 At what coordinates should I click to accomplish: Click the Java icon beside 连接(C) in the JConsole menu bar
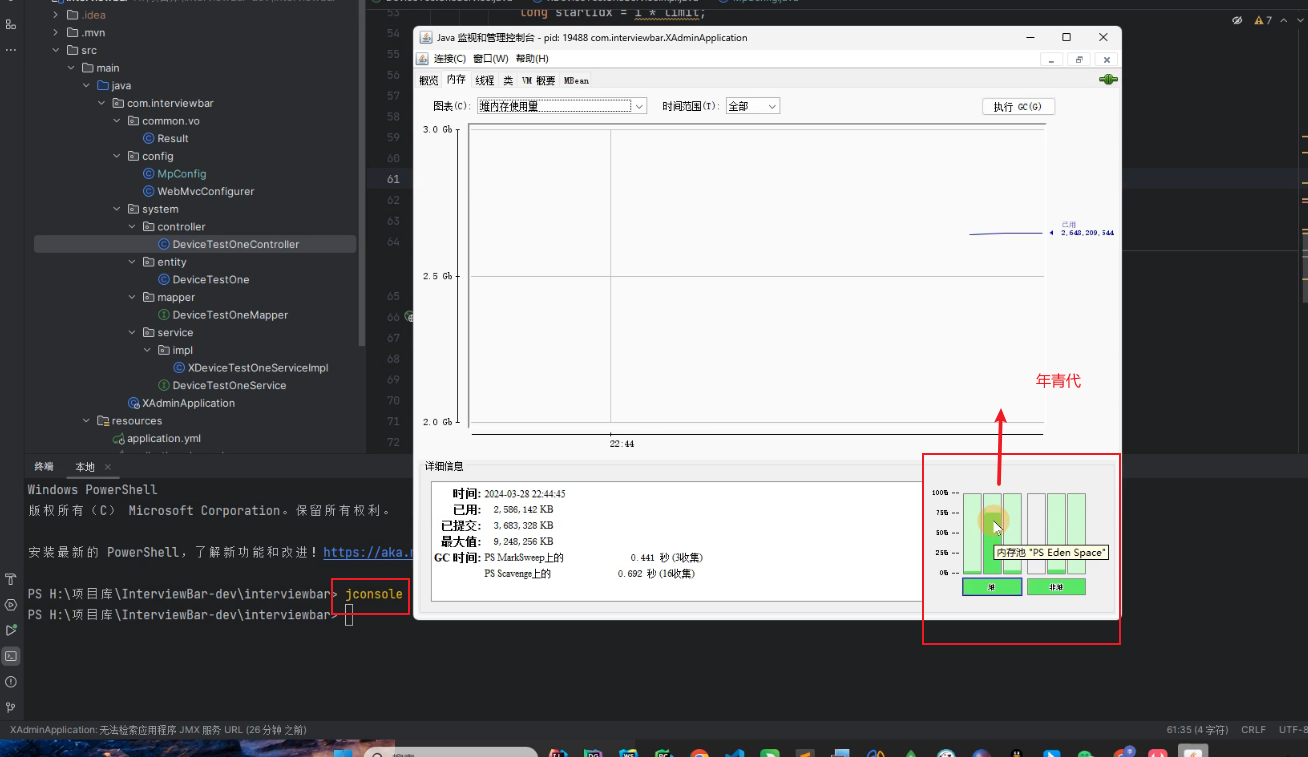tap(424, 59)
